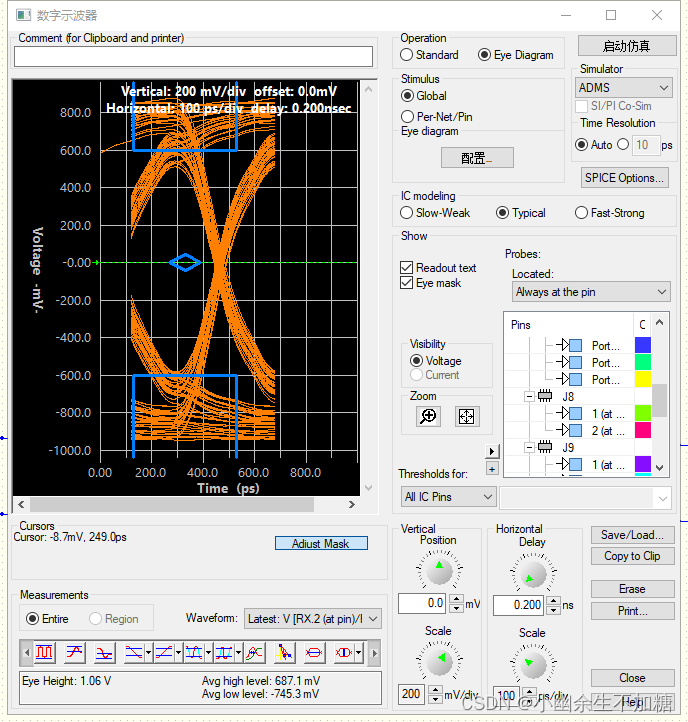Select the falling-edge time measurement icon

coord(134,652)
